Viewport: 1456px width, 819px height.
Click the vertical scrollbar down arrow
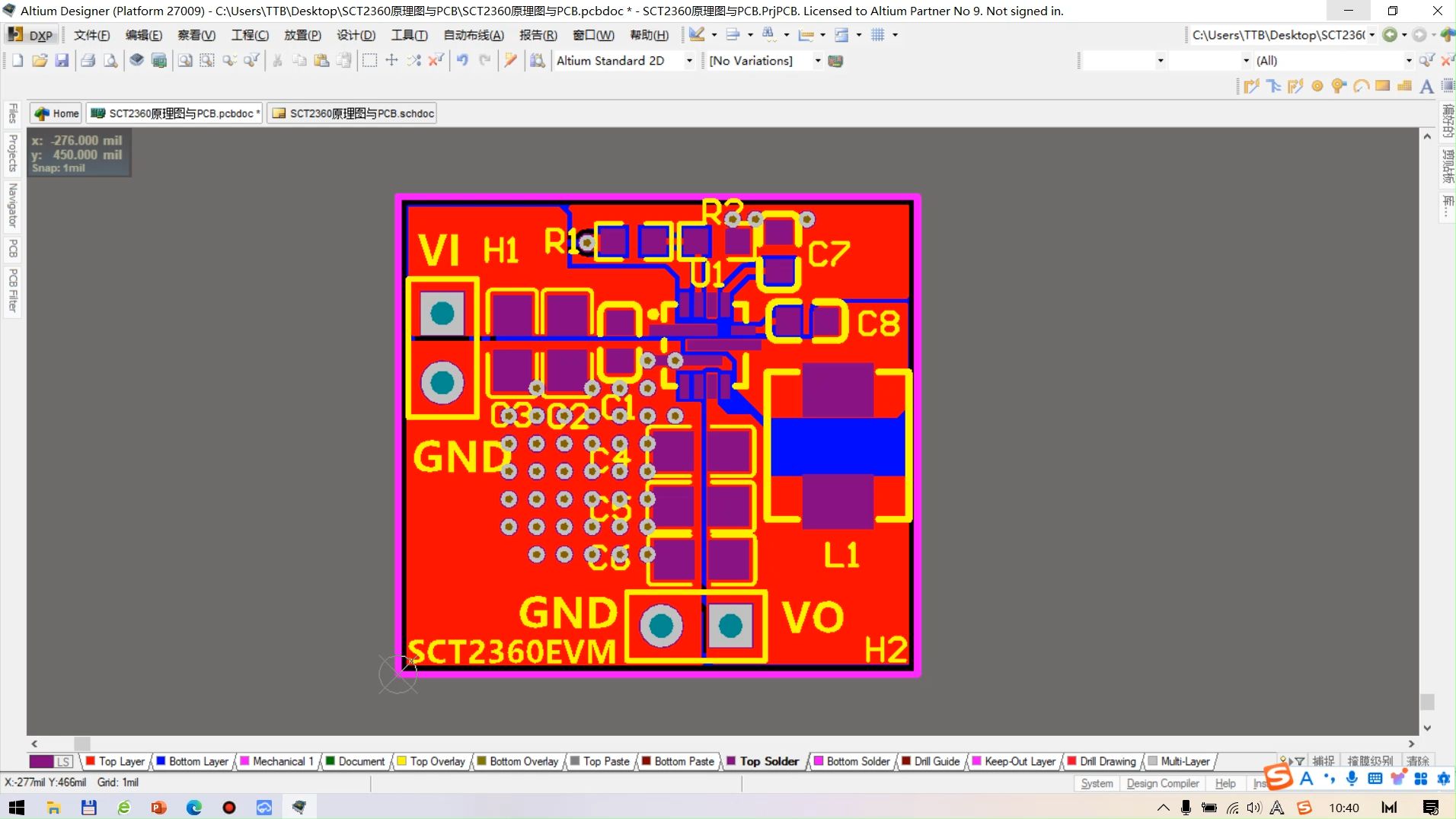[x=1427, y=728]
